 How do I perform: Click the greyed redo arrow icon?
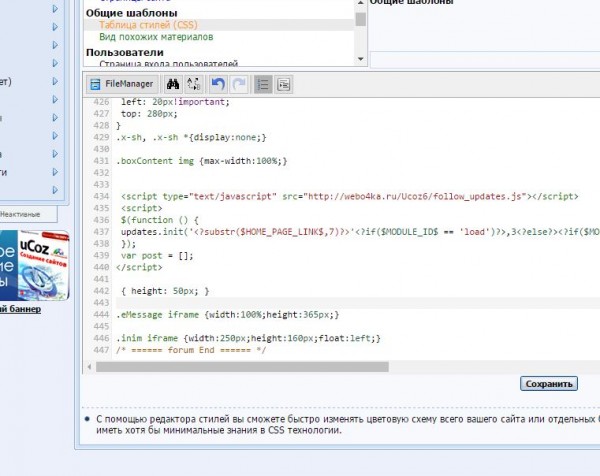click(238, 85)
